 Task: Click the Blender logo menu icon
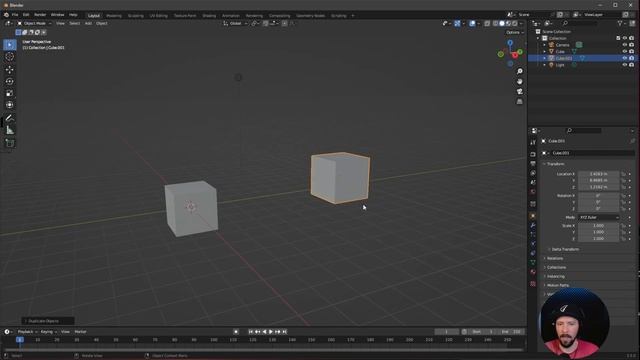(6, 15)
